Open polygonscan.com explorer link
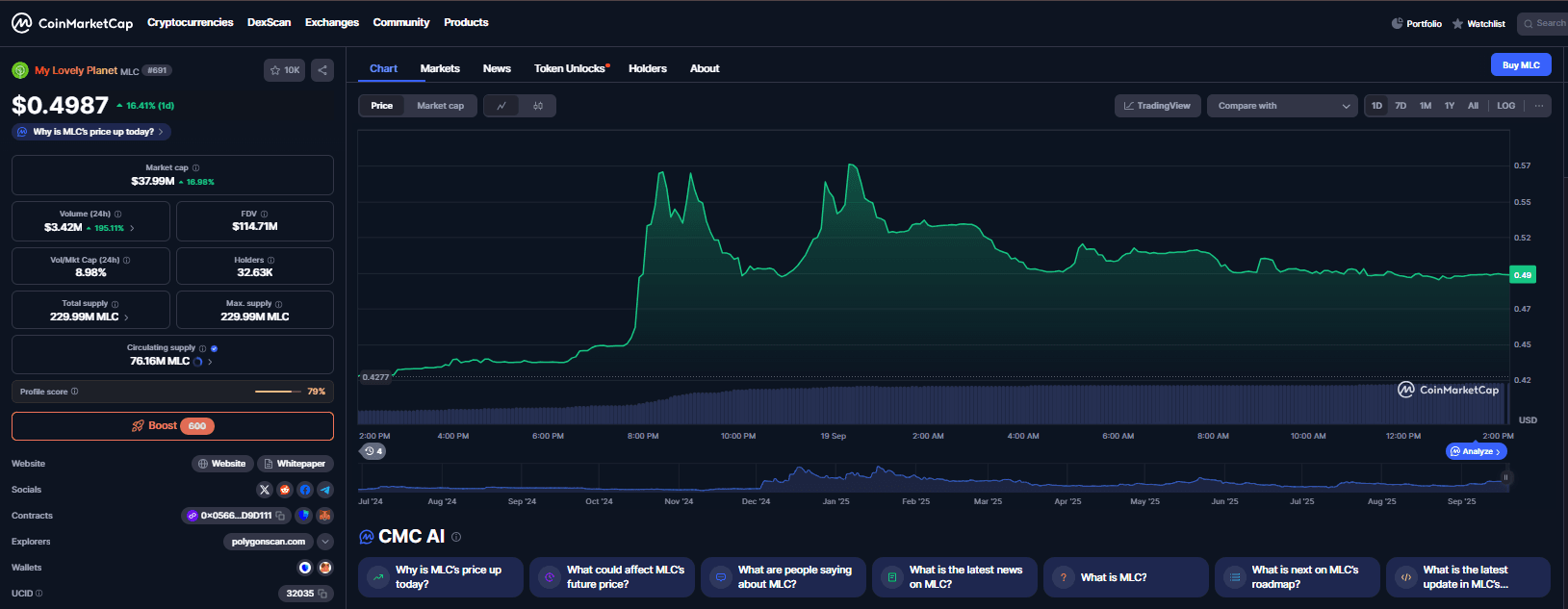 tap(269, 542)
